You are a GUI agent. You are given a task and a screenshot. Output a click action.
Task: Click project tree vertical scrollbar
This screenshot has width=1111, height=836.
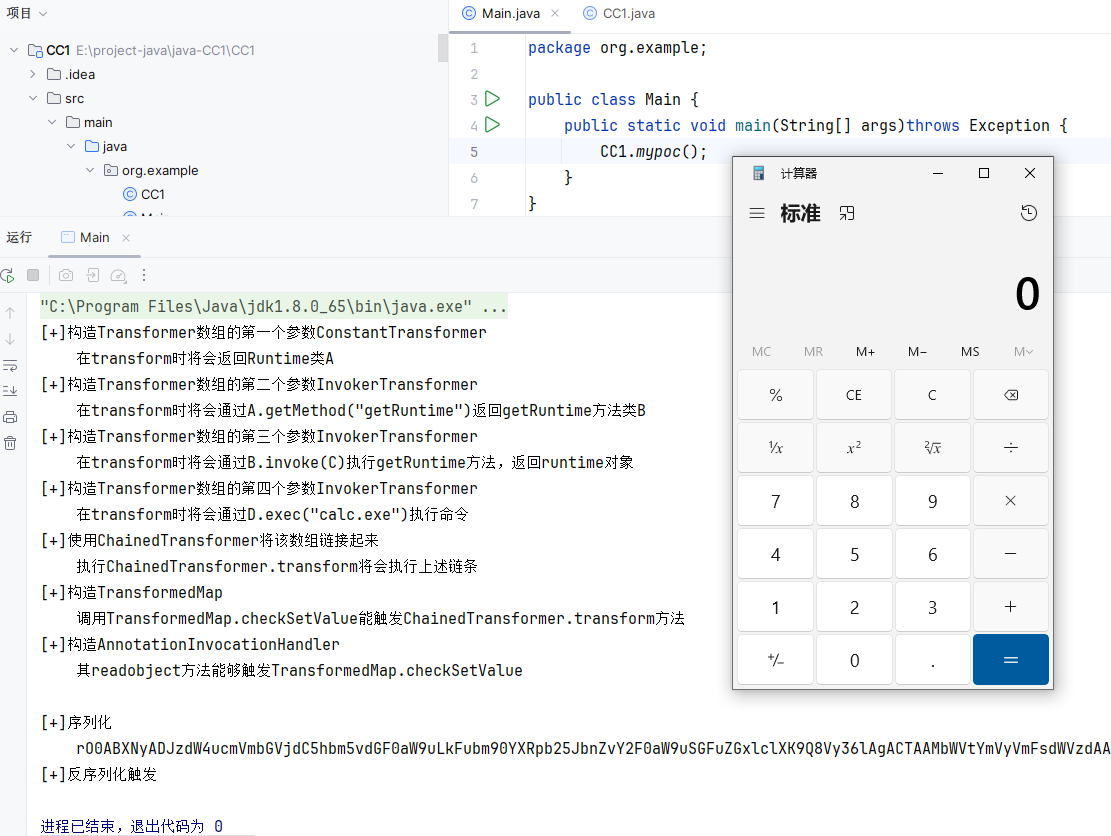[443, 49]
